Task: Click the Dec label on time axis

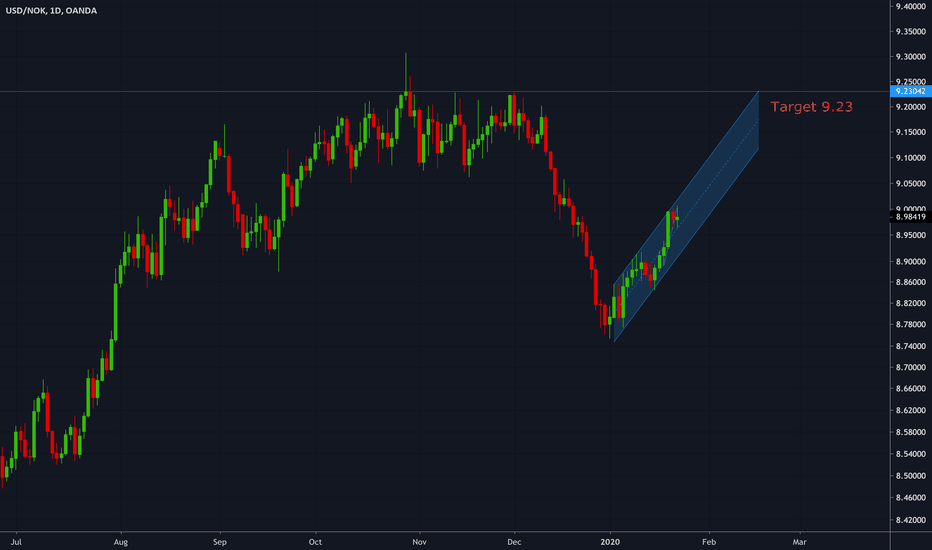Action: coord(514,541)
